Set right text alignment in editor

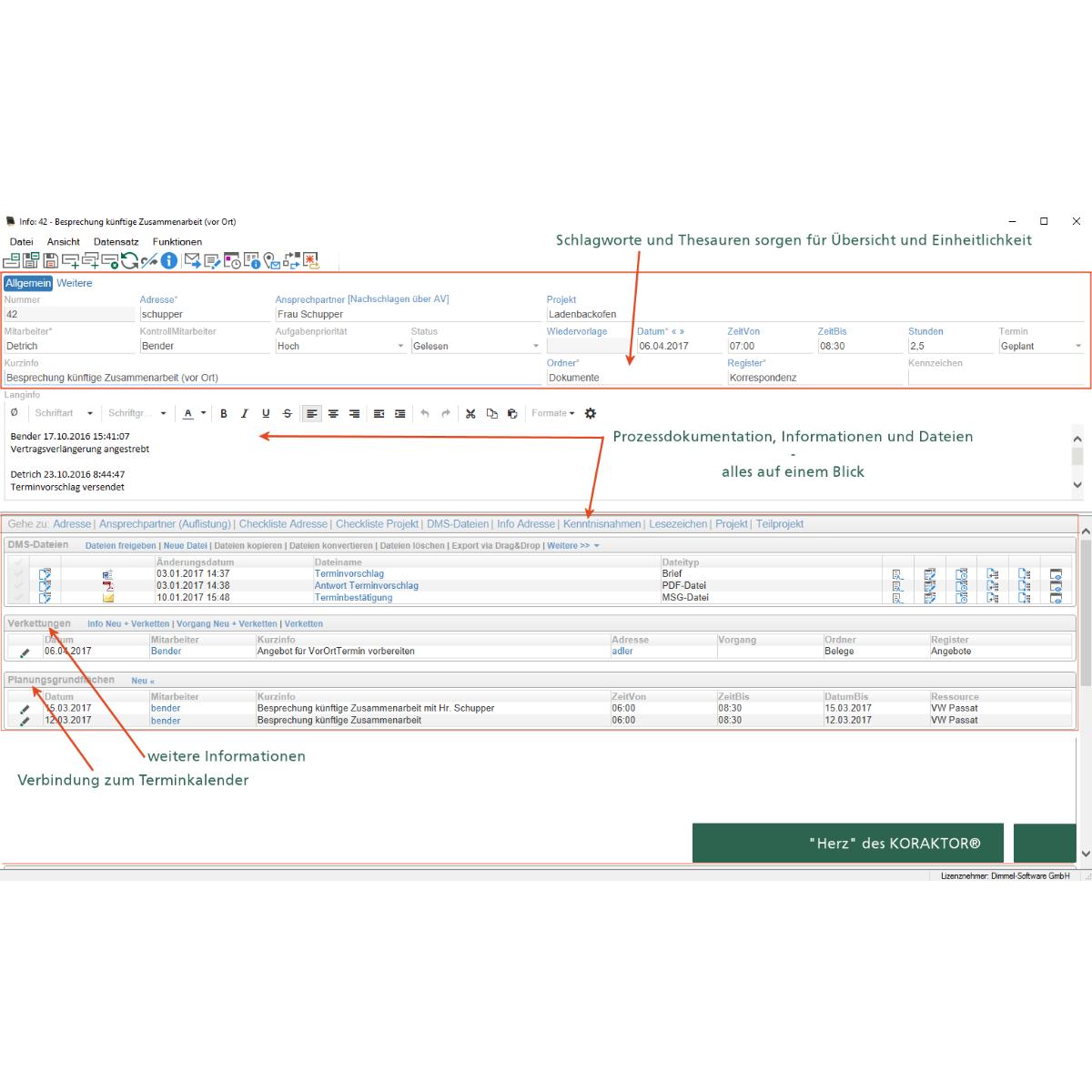click(x=354, y=414)
